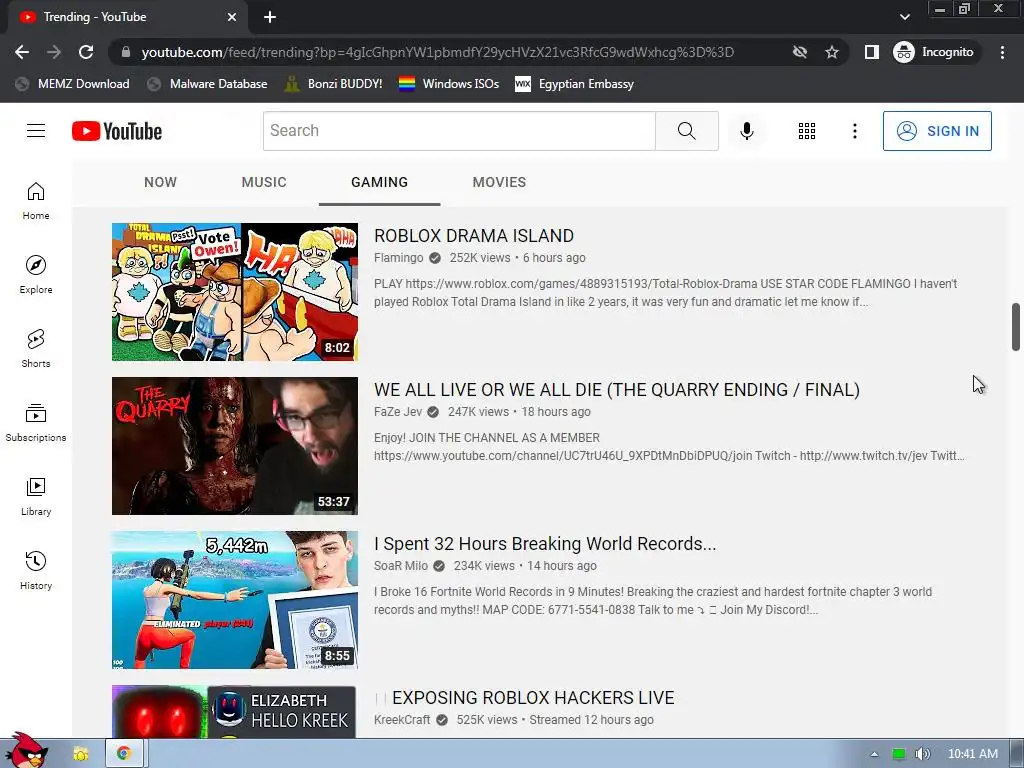Click the third-party cookies blocked eye icon
The image size is (1024, 768).
point(799,52)
